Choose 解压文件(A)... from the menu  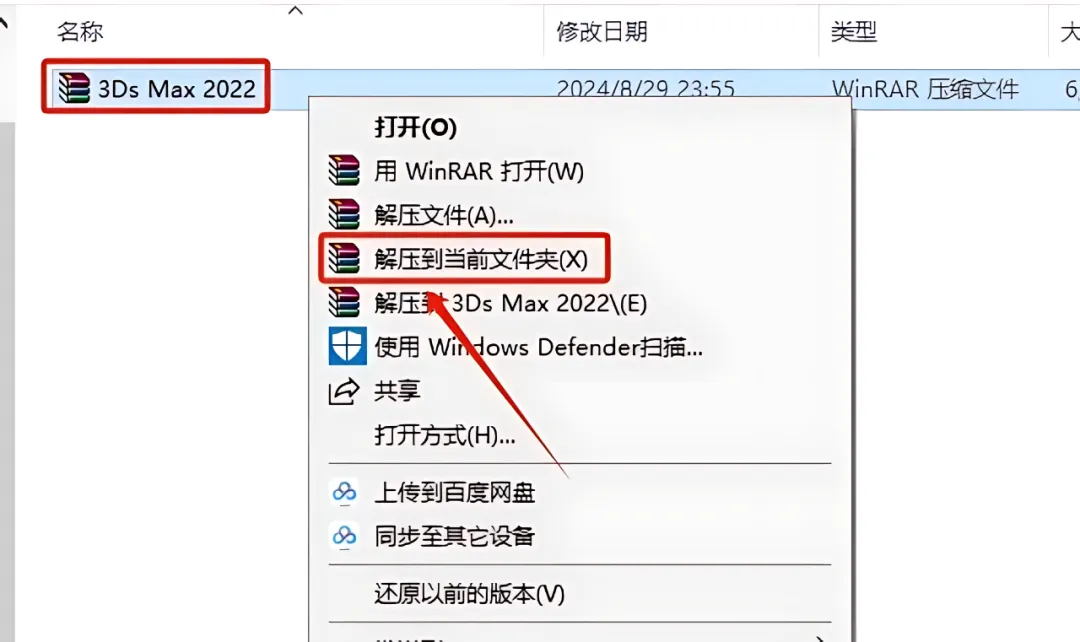tap(444, 216)
